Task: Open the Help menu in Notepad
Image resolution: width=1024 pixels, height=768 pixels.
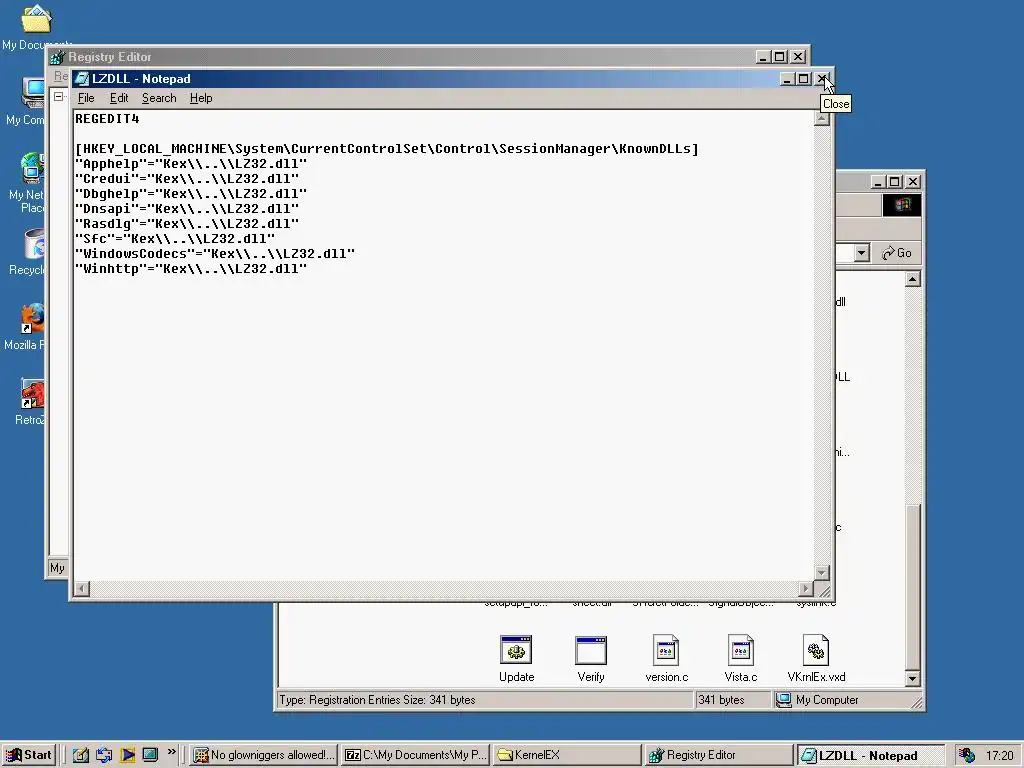Action: point(200,98)
